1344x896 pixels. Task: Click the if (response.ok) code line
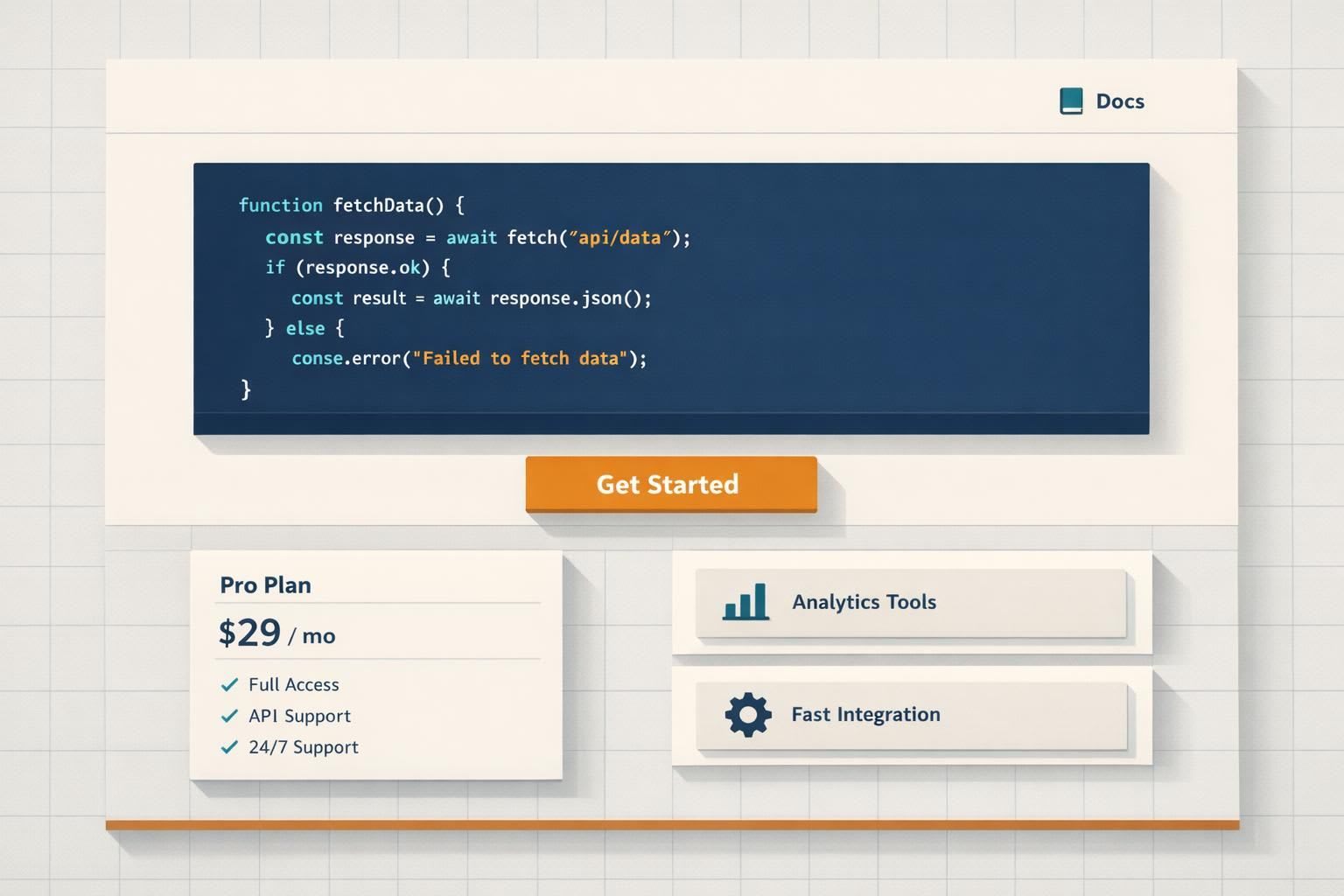point(357,268)
